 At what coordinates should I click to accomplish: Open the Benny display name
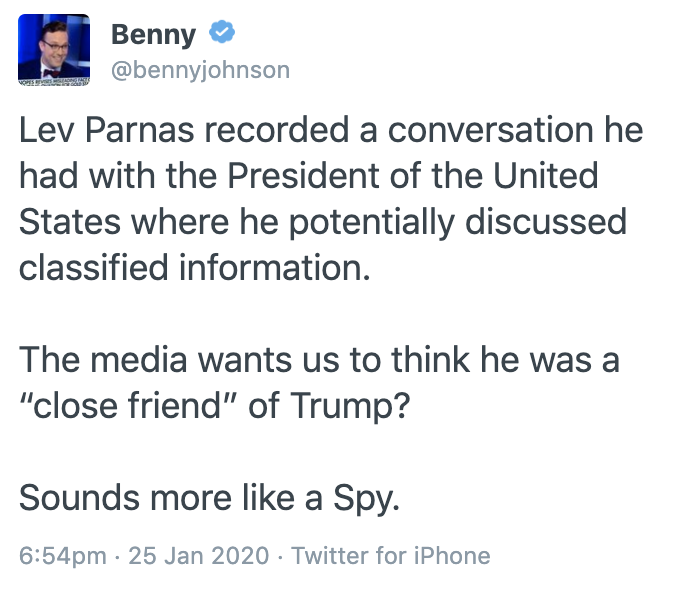click(153, 35)
